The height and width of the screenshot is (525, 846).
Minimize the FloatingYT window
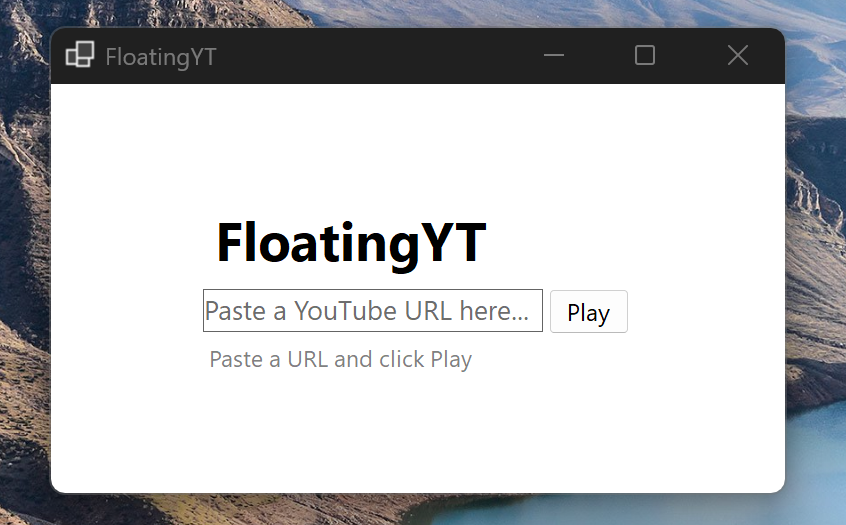click(x=554, y=55)
